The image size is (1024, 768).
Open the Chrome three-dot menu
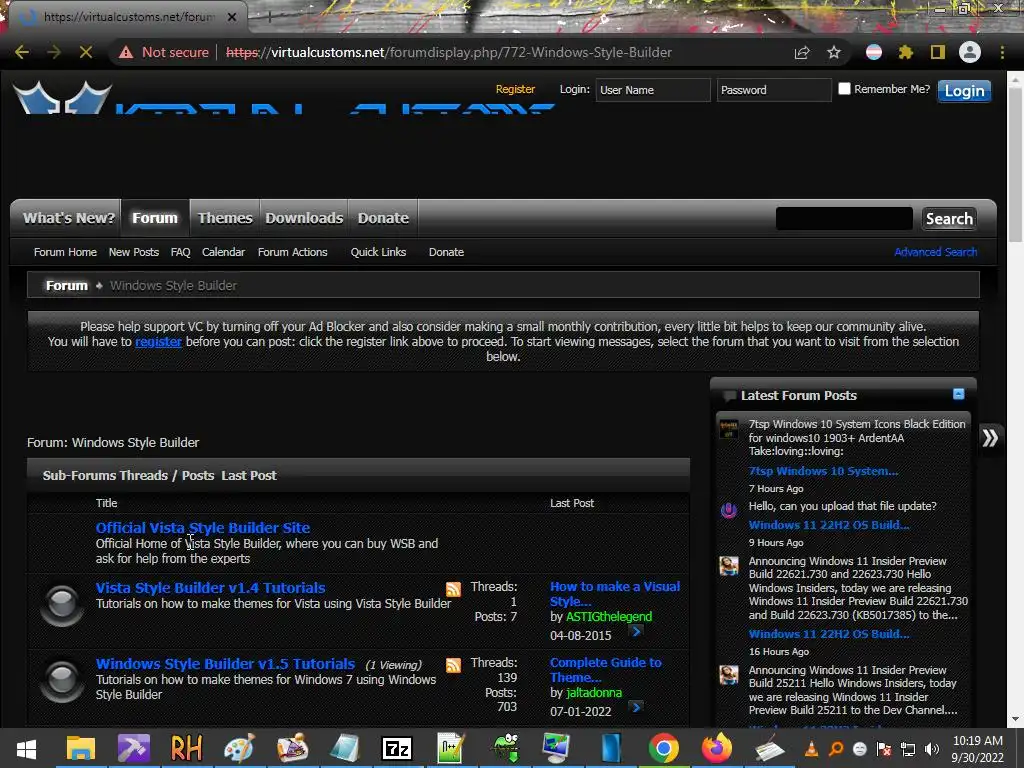pos(1002,52)
